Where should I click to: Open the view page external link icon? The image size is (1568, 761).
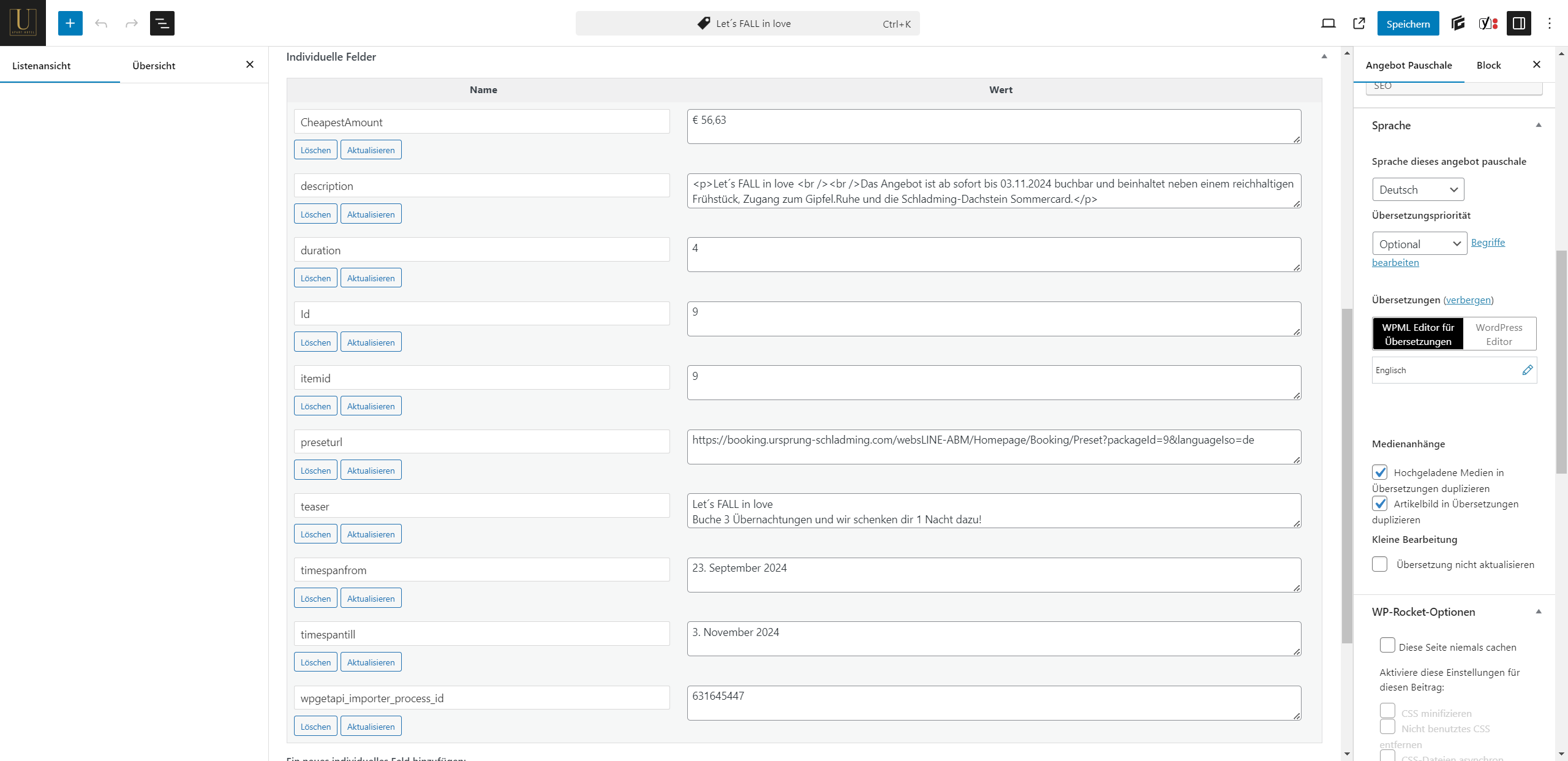point(1359,23)
